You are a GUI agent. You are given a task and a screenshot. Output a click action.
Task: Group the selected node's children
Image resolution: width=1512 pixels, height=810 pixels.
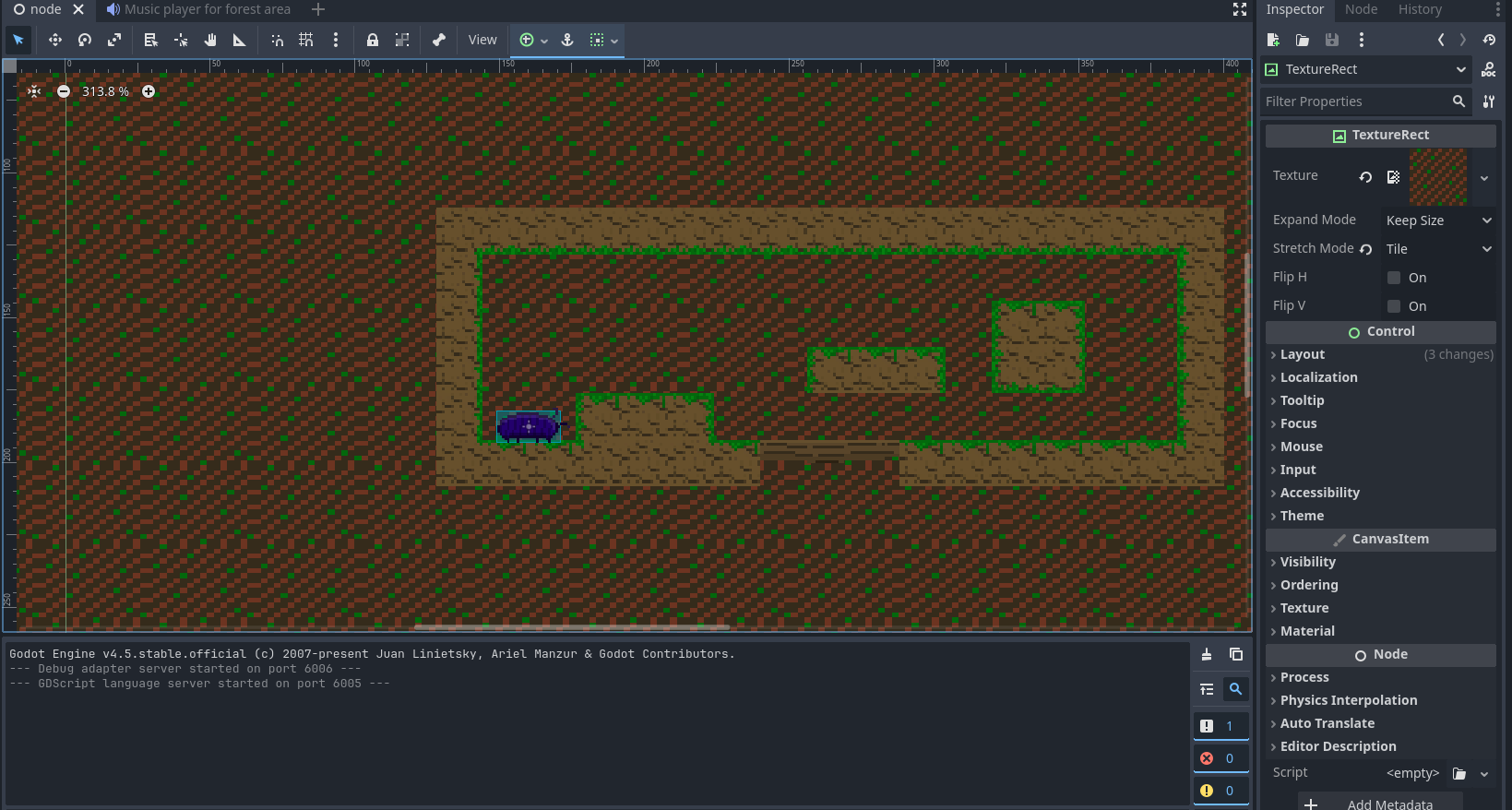402,40
